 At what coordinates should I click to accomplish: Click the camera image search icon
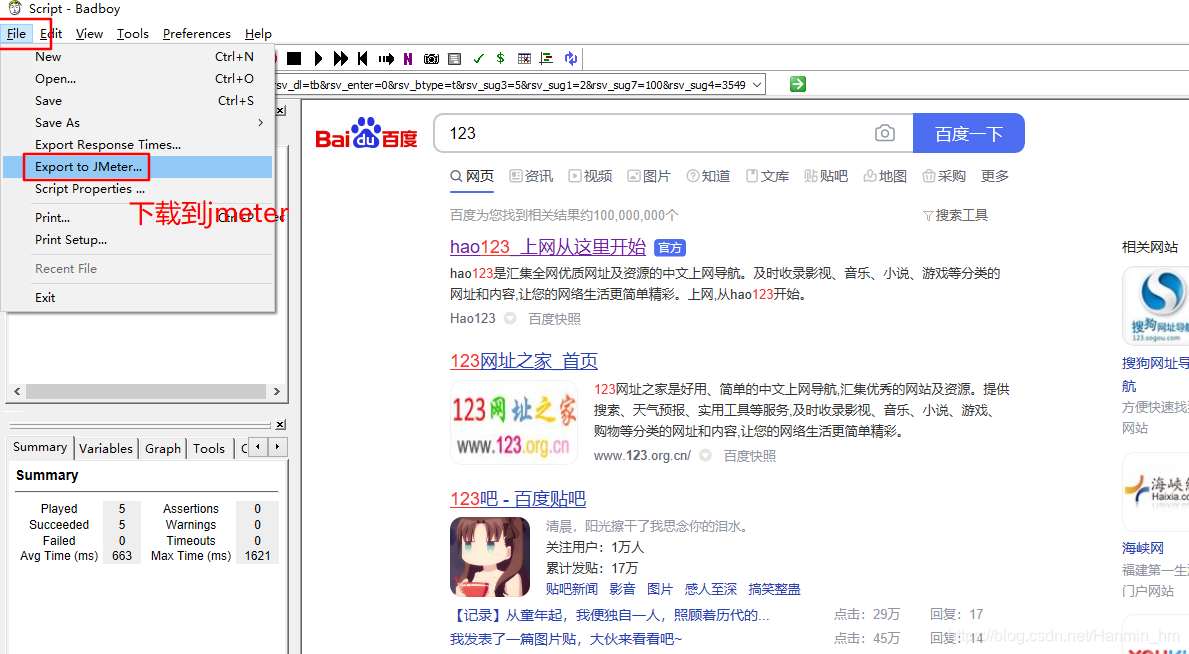884,134
